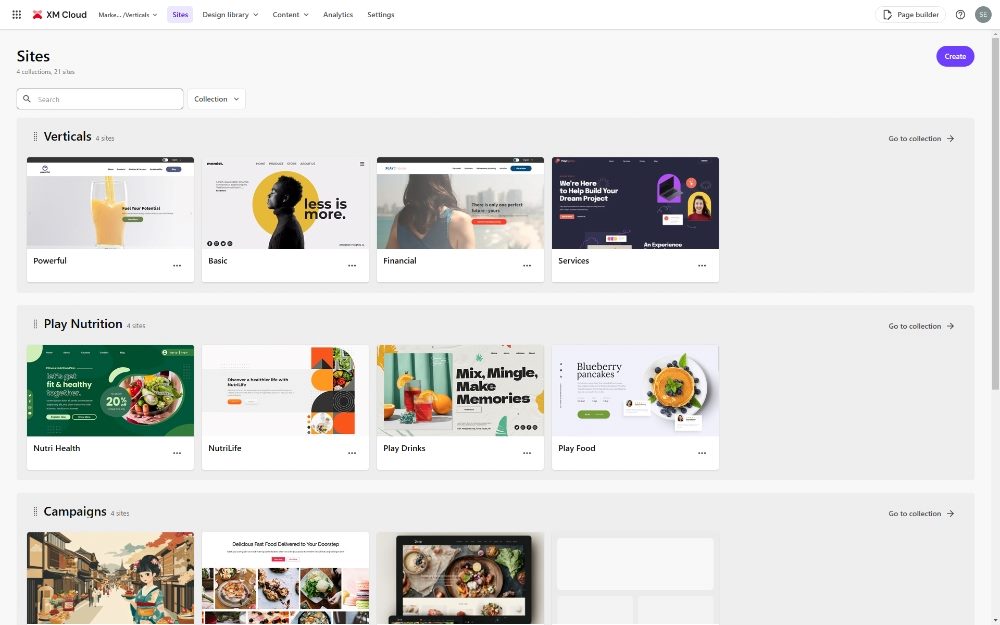
Task: Go to the Play Nutrition collection
Action: click(x=921, y=326)
